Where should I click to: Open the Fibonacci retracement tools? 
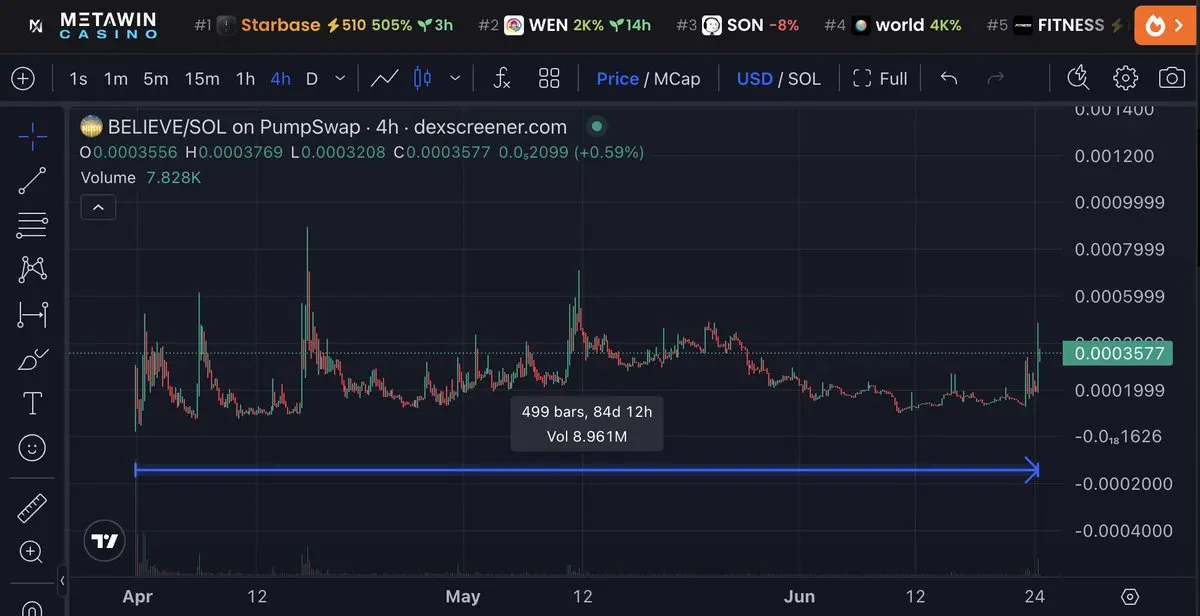point(32,225)
